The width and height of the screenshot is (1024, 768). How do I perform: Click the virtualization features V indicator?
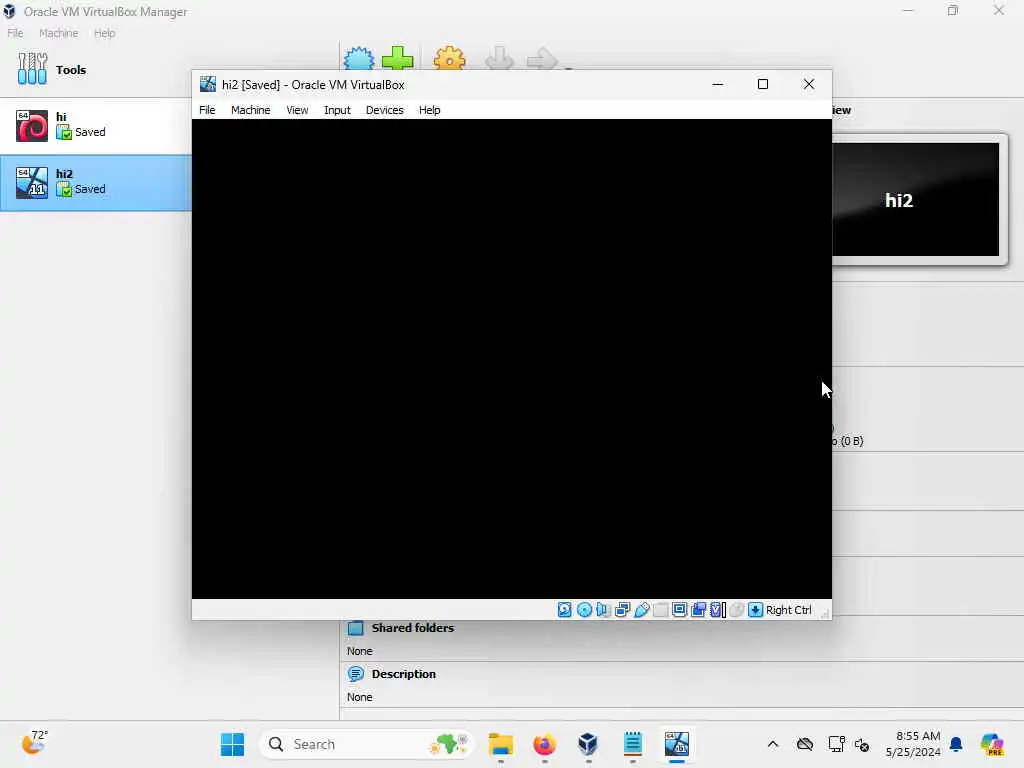point(718,609)
